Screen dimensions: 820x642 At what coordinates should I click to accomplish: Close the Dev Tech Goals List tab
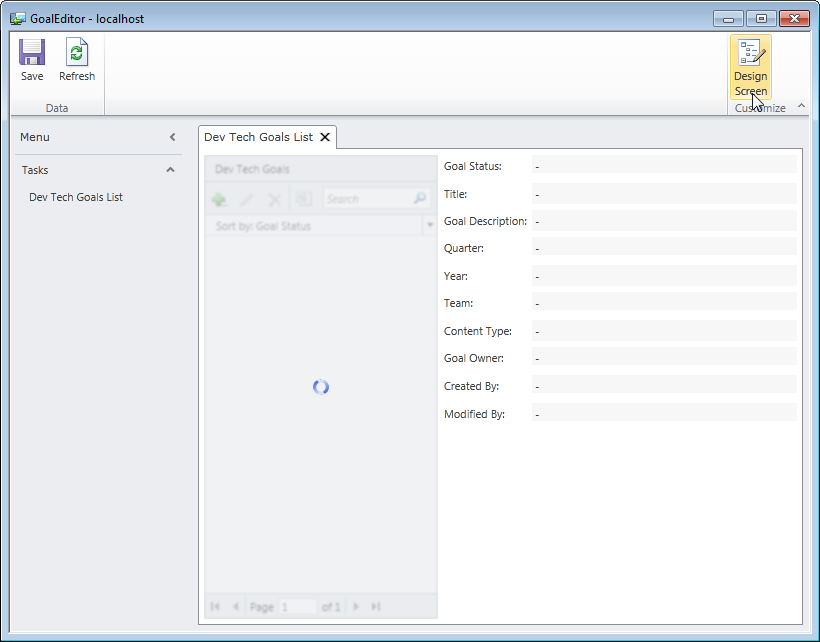click(x=325, y=137)
